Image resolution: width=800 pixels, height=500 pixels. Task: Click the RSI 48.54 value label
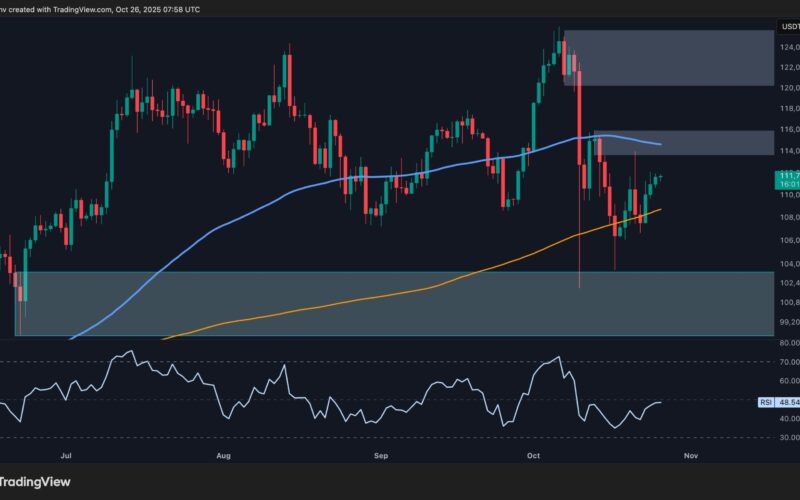pyautogui.click(x=787, y=402)
